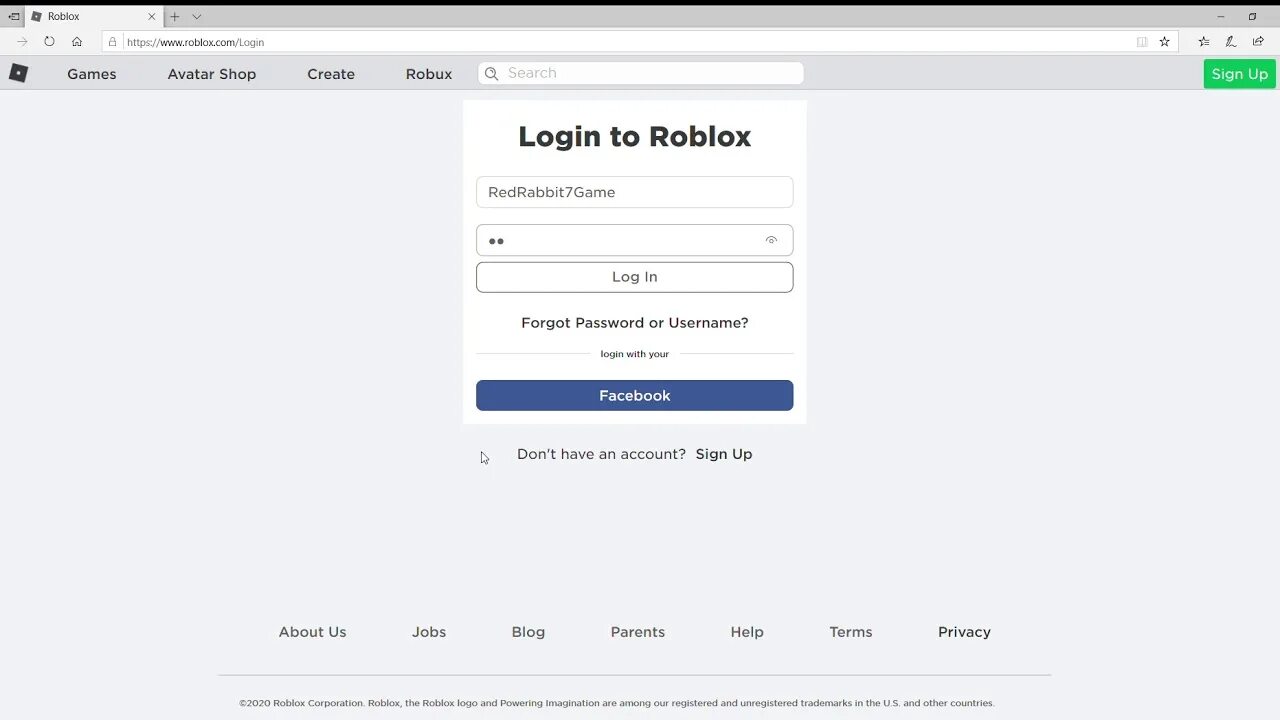Close the Roblox browser tab

pos(152,16)
